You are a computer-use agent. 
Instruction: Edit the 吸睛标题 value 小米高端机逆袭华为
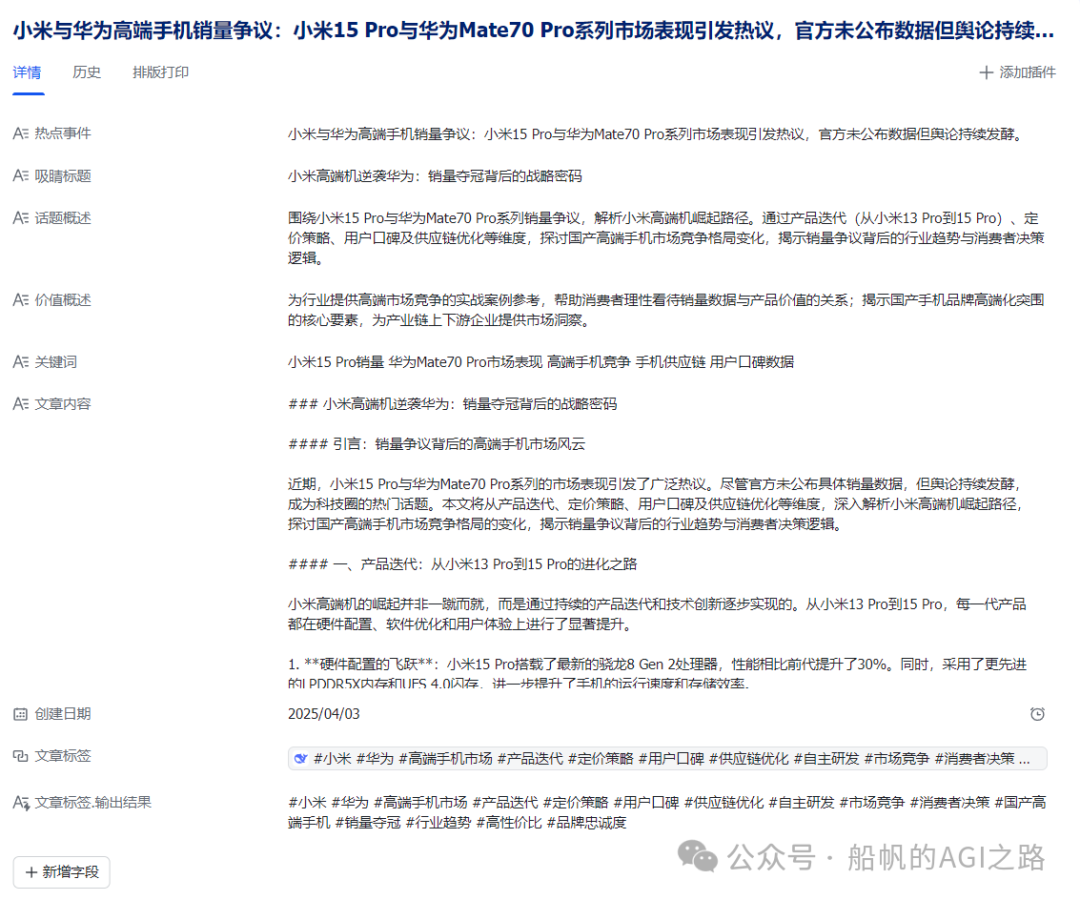435,176
